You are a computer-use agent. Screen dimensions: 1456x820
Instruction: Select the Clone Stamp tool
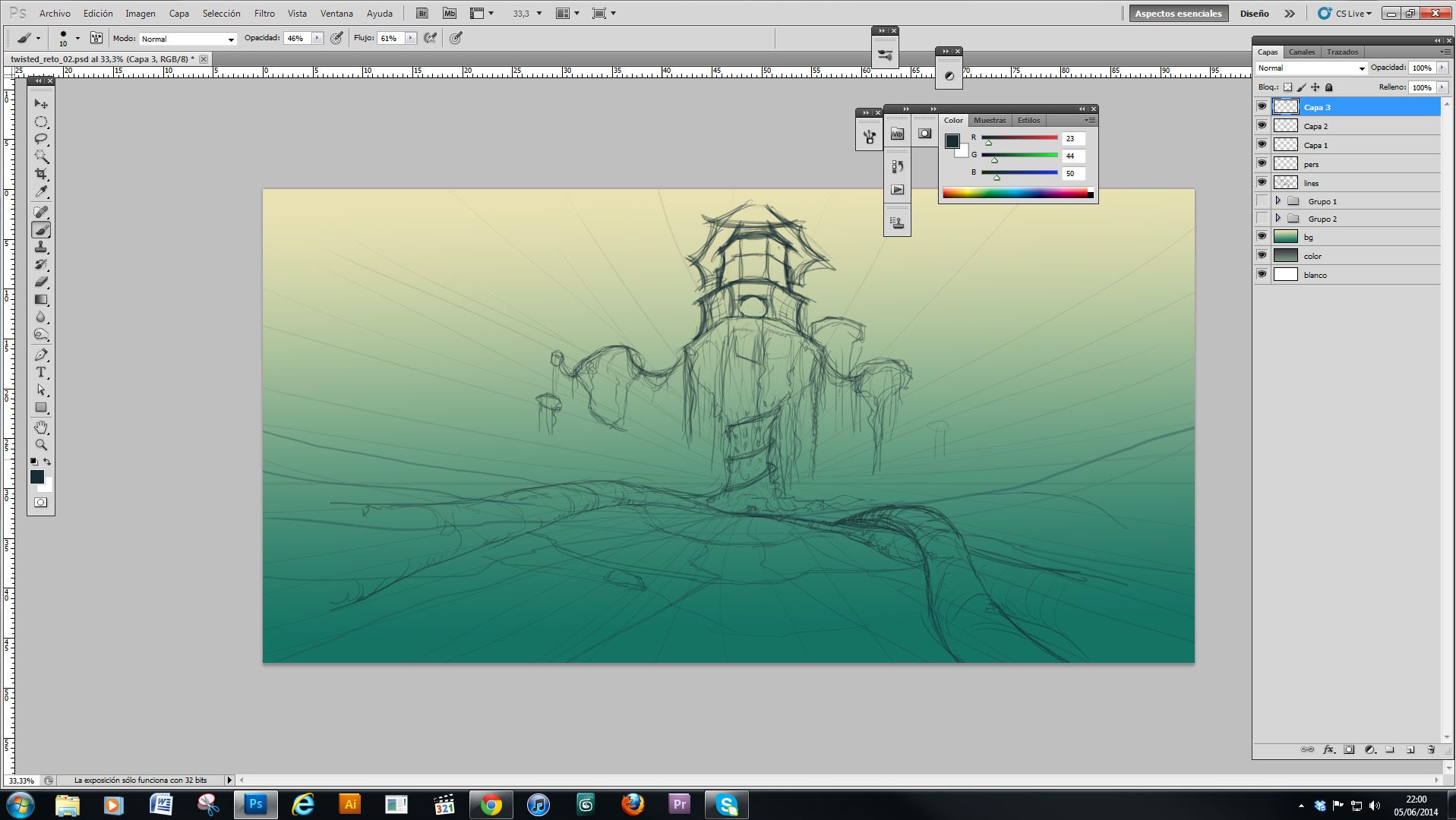point(41,248)
